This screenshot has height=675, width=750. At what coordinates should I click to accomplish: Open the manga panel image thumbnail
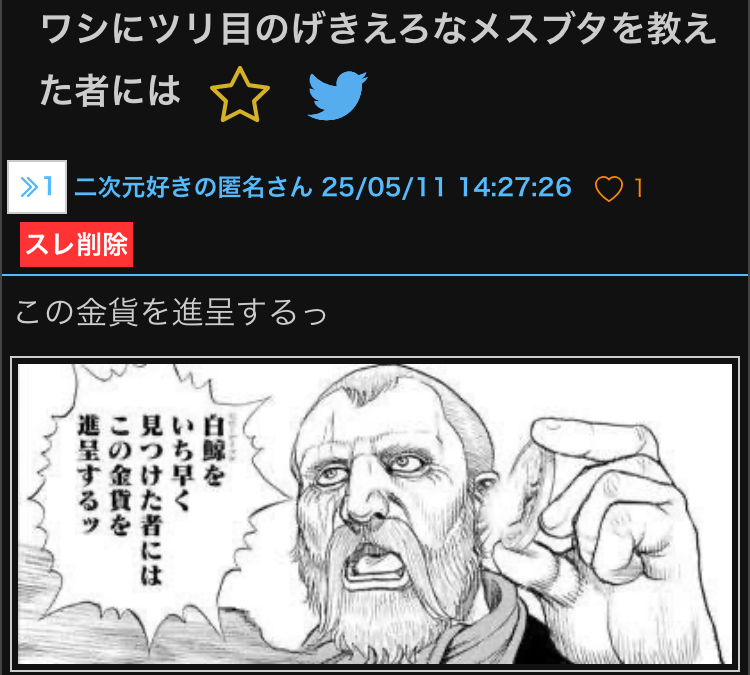tap(375, 514)
